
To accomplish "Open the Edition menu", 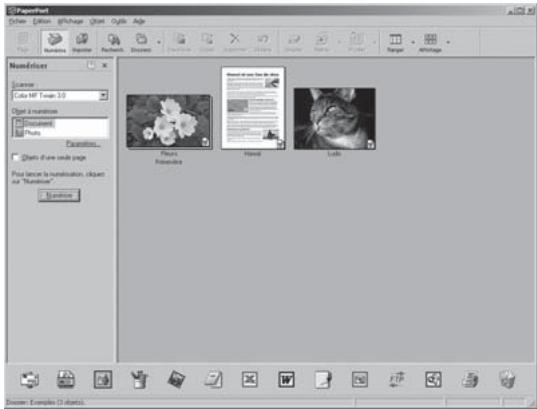I will [x=42, y=21].
